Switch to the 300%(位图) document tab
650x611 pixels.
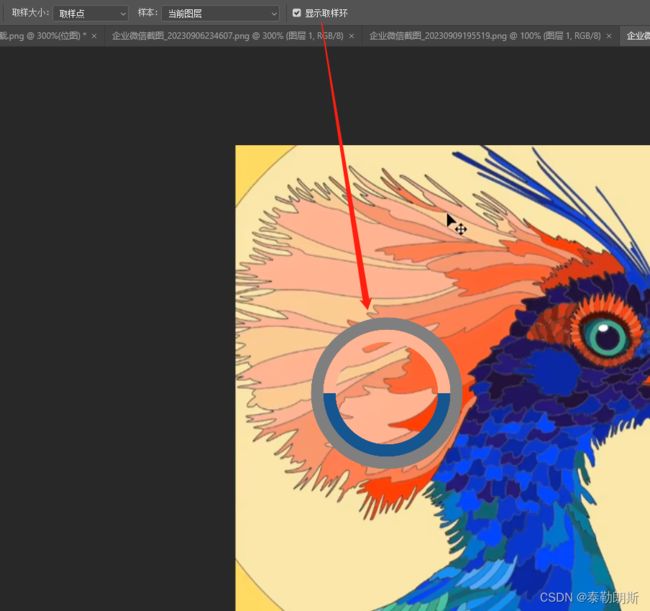pyautogui.click(x=43, y=36)
